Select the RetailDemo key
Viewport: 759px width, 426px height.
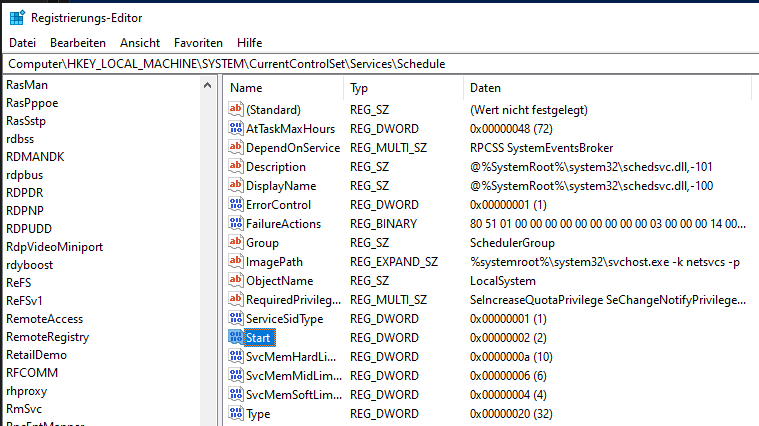tap(36, 355)
